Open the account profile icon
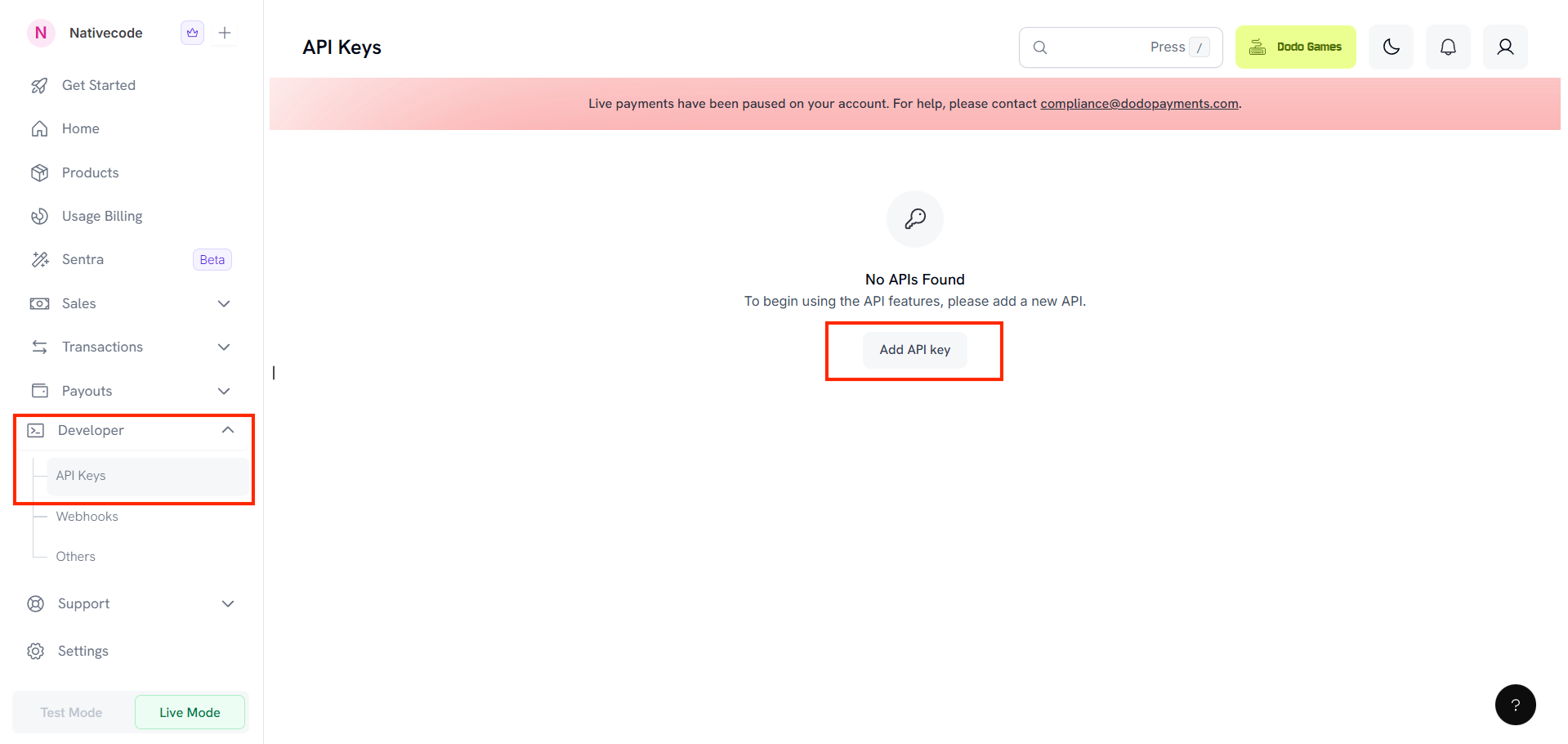This screenshot has width=1568, height=744. [1504, 47]
